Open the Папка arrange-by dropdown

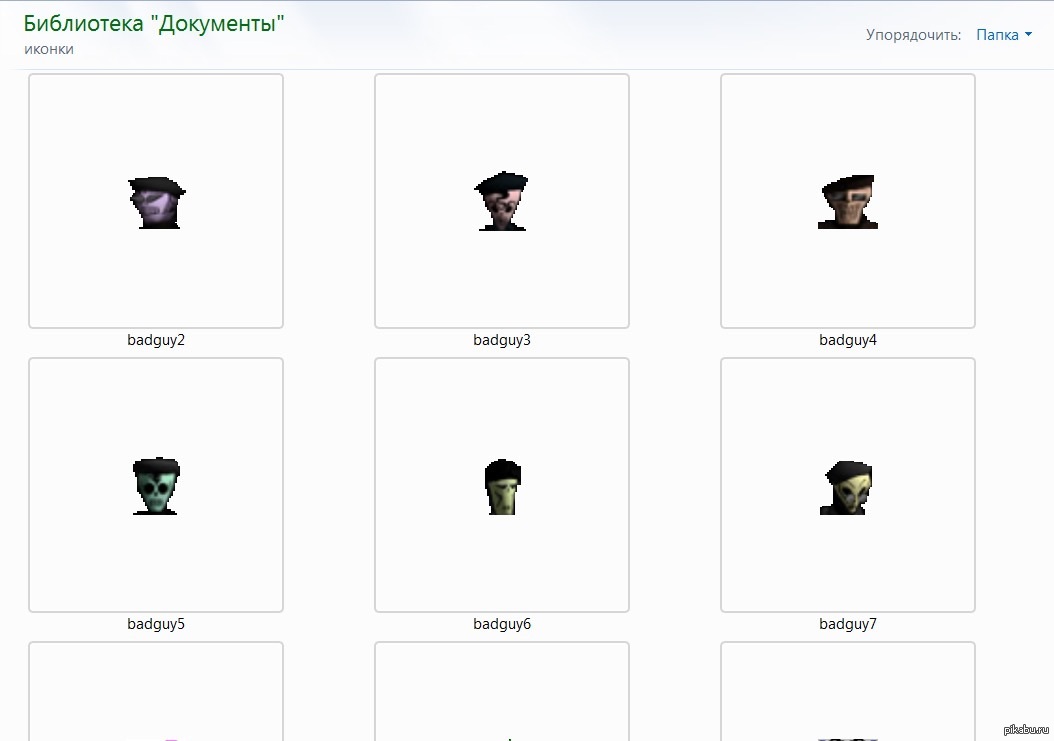[x=998, y=35]
